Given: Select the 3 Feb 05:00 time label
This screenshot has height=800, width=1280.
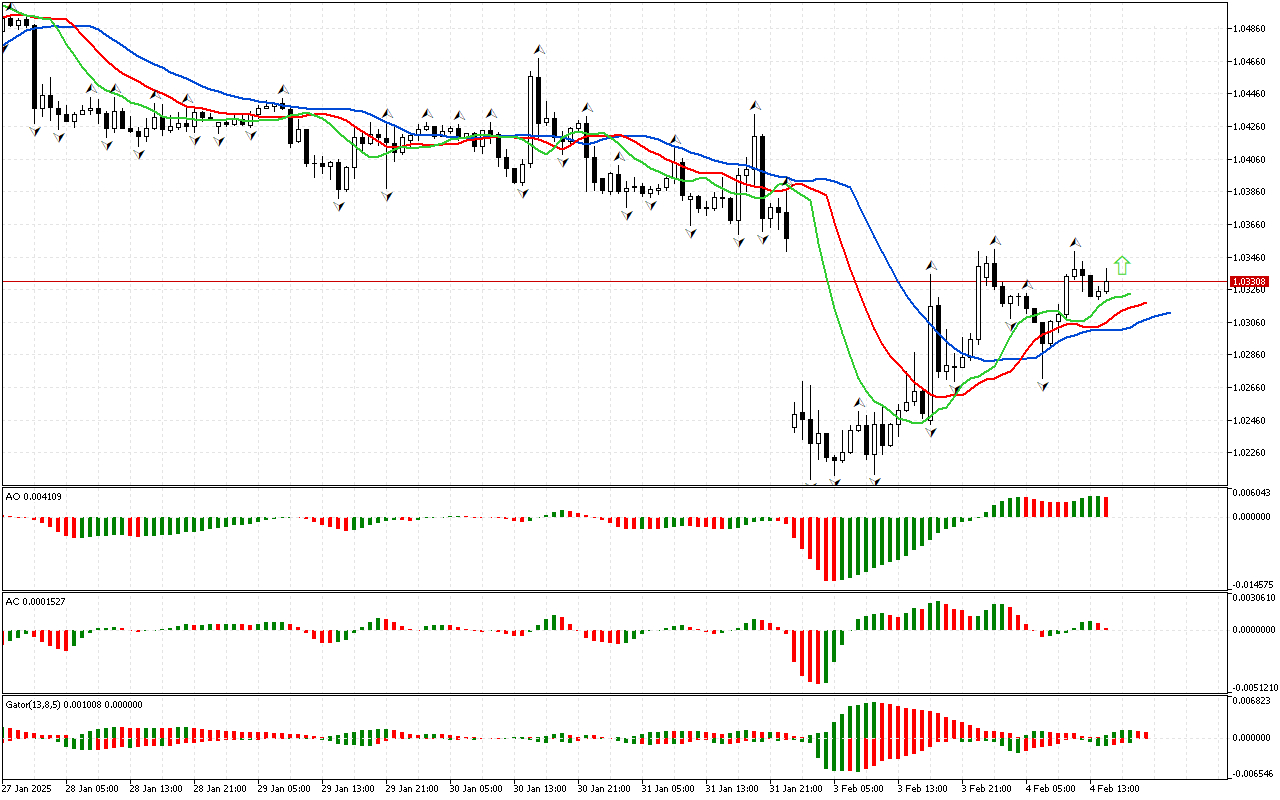Looking at the screenshot, I should pyautogui.click(x=858, y=789).
